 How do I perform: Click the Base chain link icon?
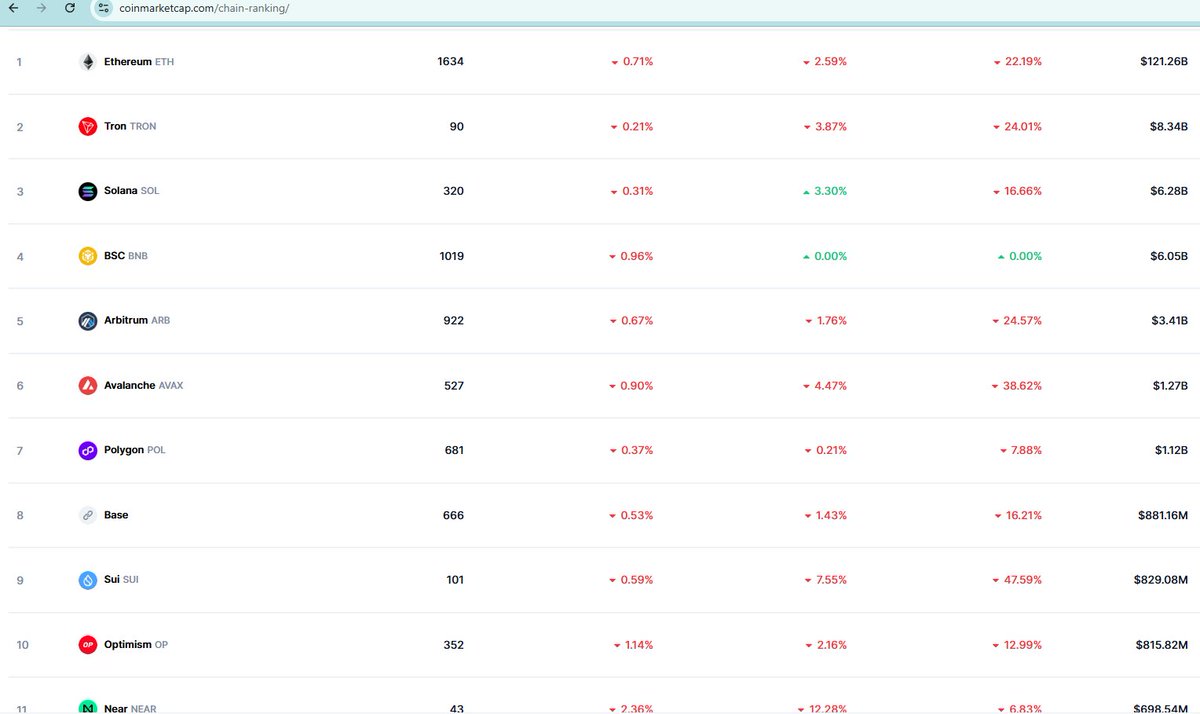88,515
